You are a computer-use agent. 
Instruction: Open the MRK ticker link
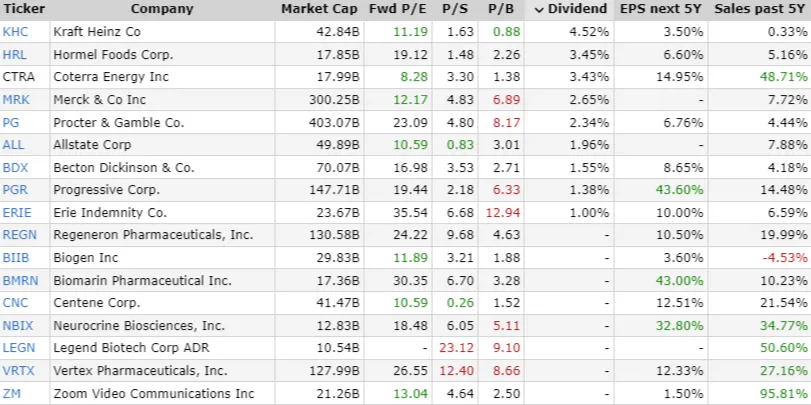point(16,100)
